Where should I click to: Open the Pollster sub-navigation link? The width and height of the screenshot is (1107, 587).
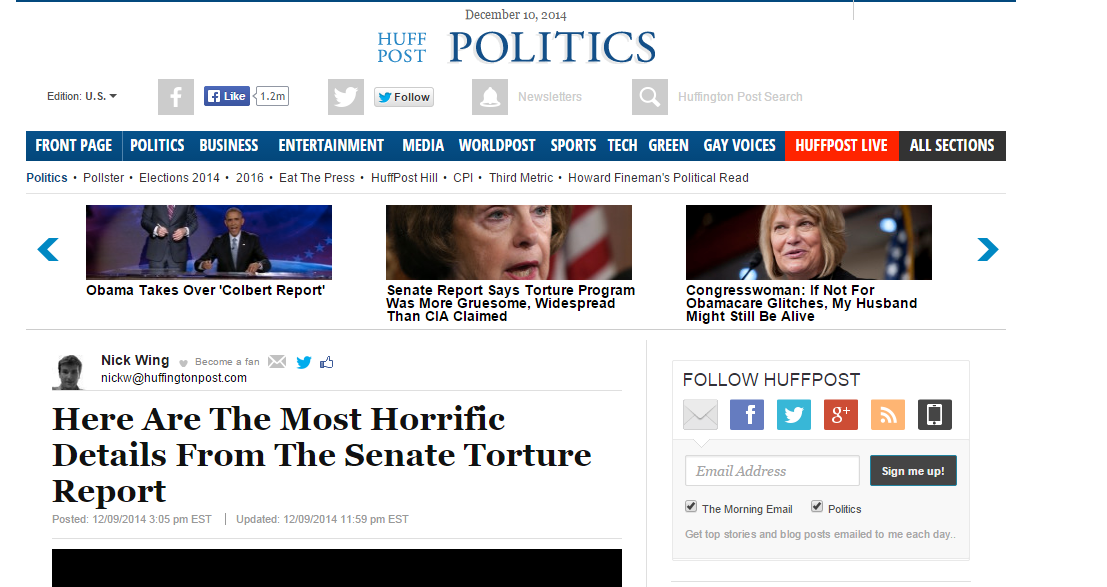click(x=103, y=178)
